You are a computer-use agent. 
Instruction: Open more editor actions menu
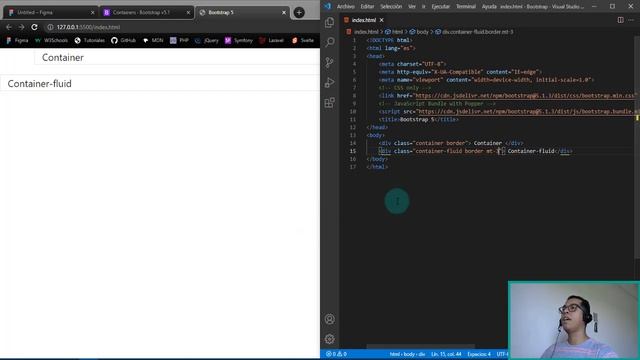631,20
